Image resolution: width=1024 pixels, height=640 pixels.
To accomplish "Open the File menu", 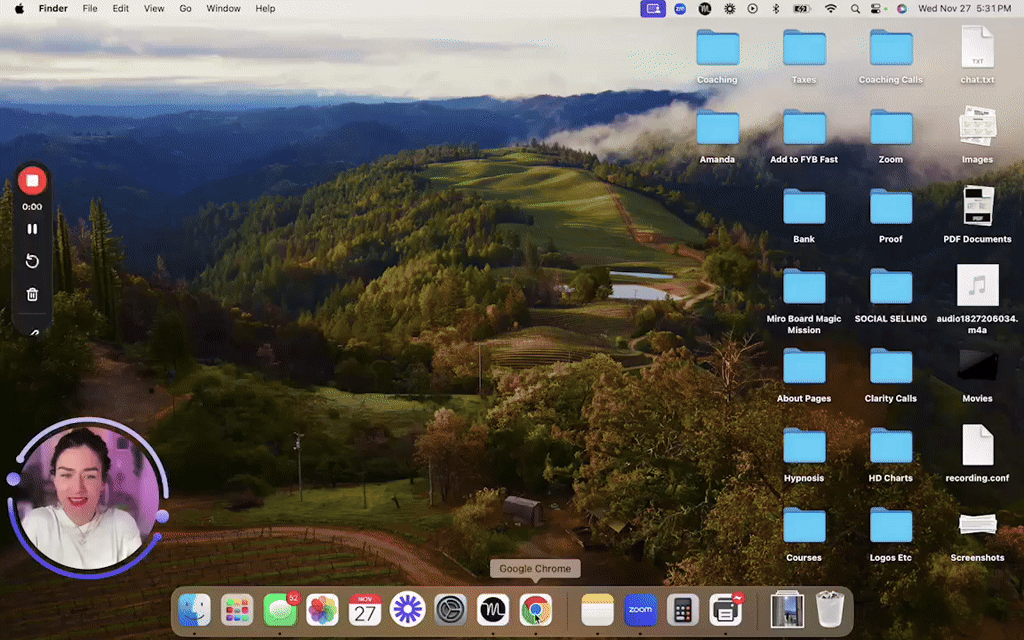I will pyautogui.click(x=90, y=8).
